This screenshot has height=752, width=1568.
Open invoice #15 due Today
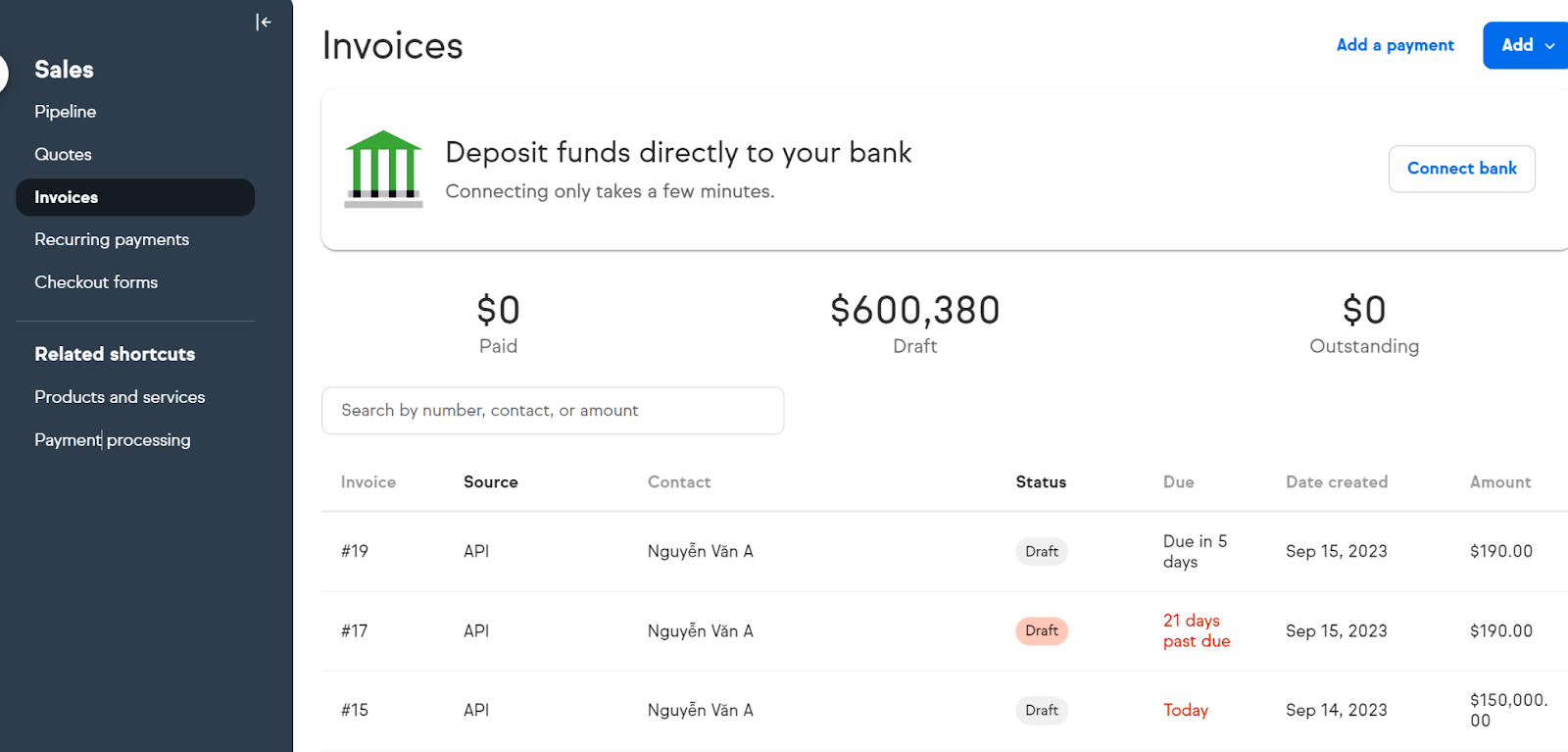point(945,710)
